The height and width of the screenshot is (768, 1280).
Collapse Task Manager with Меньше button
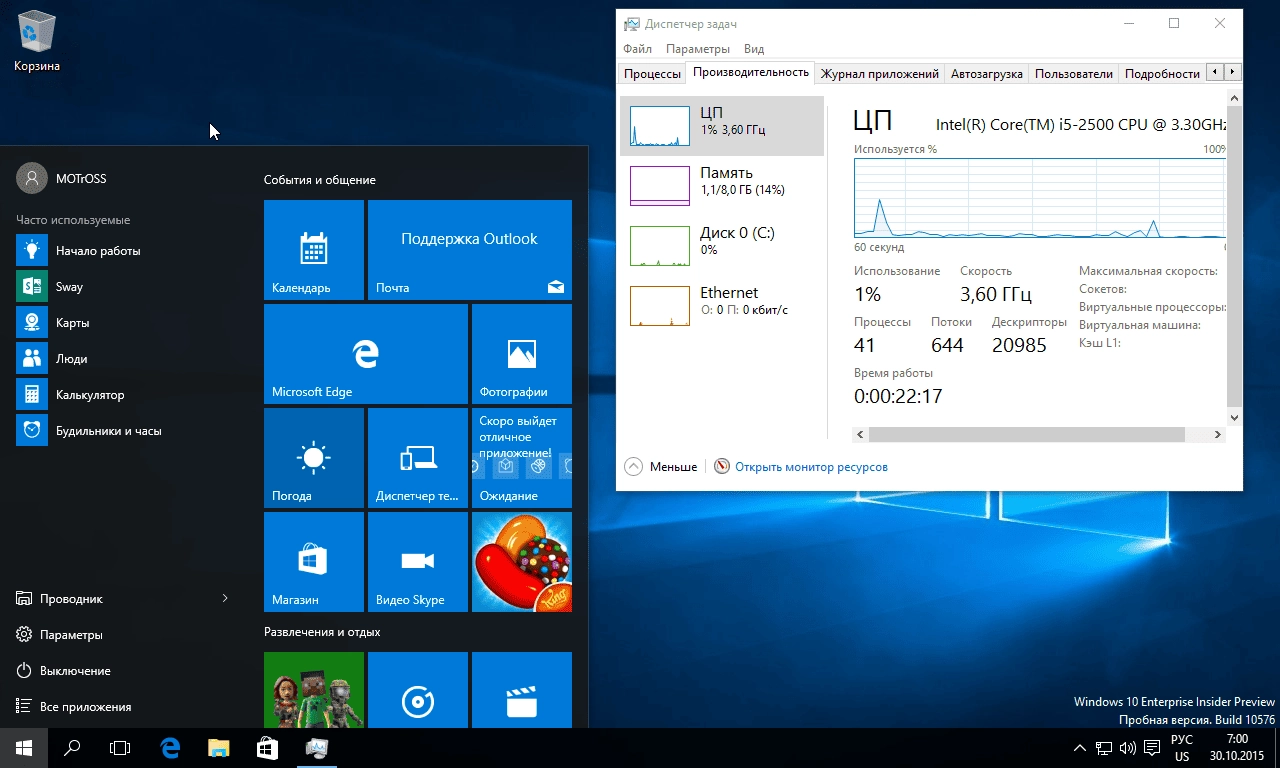(661, 467)
